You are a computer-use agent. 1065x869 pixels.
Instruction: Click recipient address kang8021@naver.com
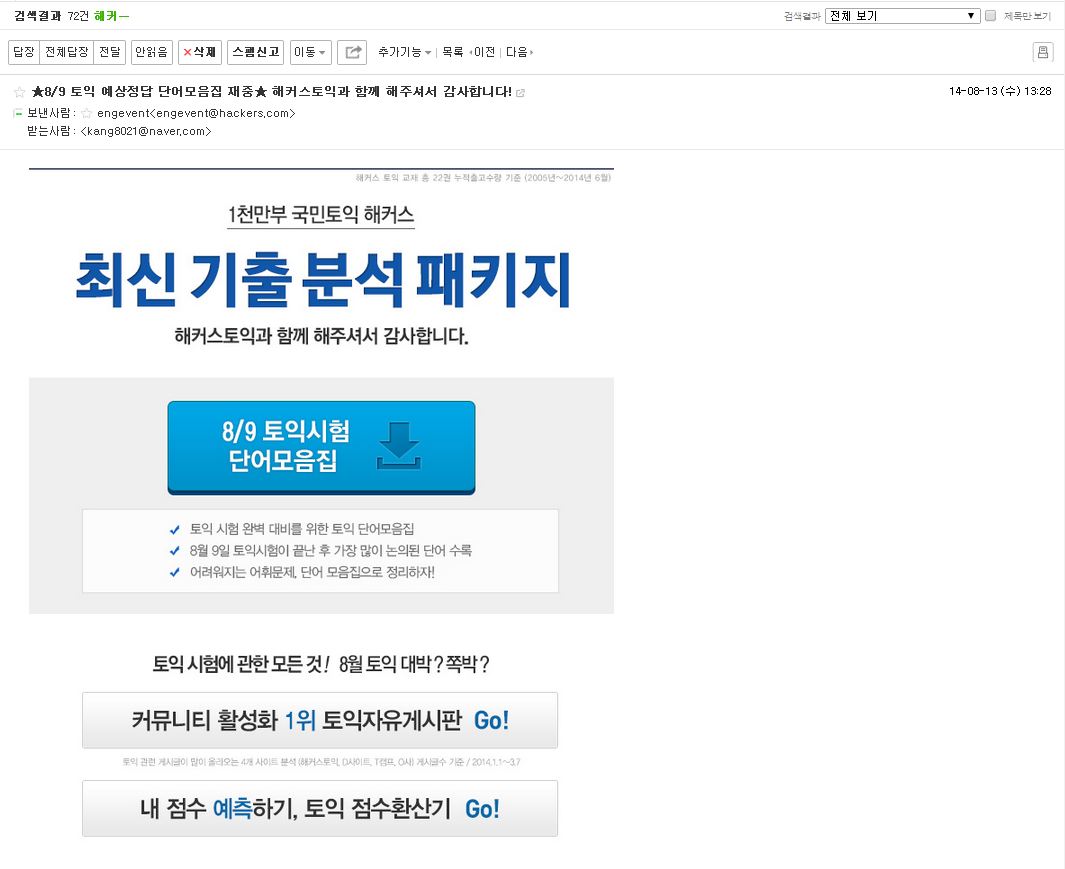[146, 131]
